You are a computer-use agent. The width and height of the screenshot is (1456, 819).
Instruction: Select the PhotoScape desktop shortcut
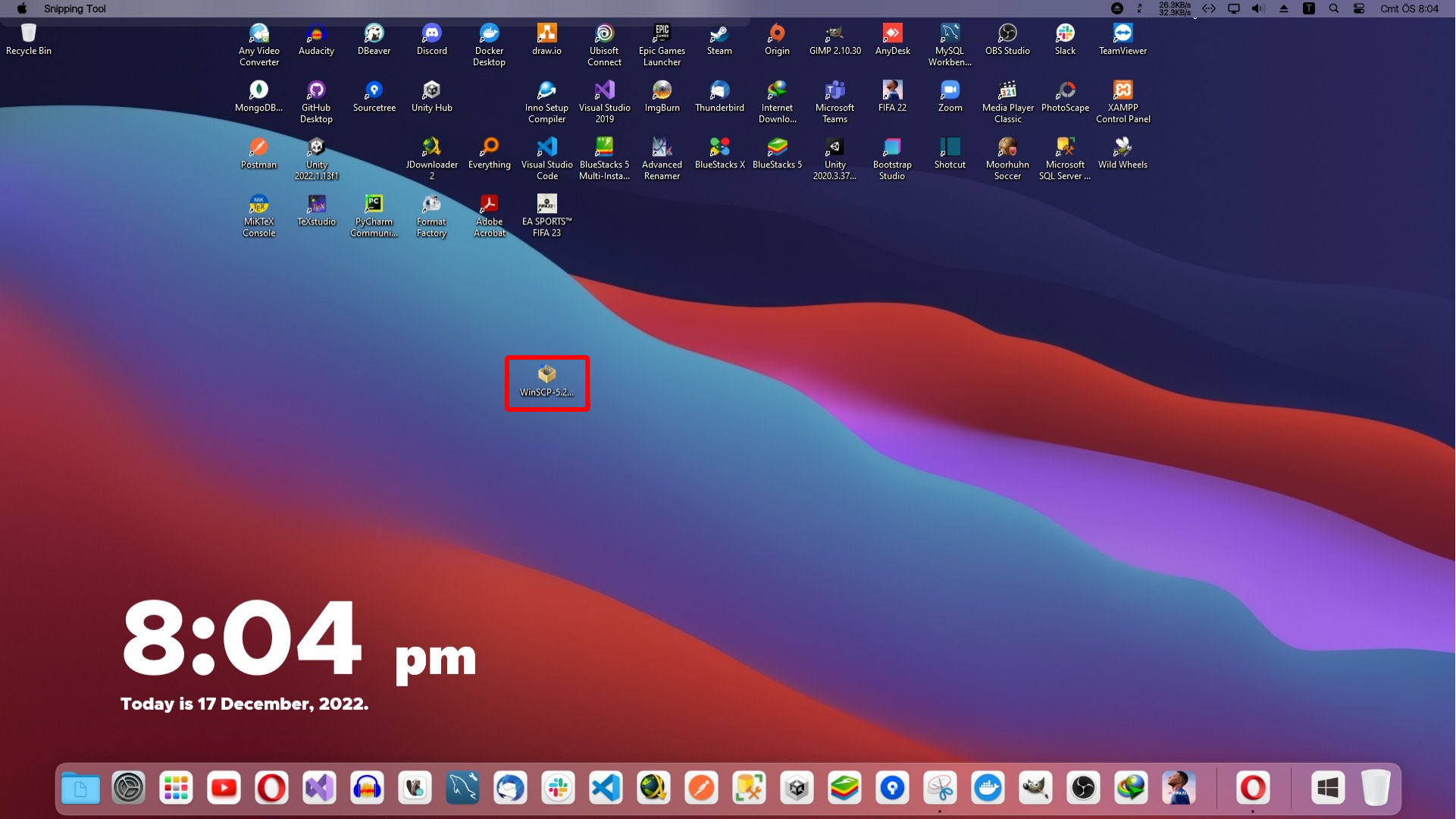click(1066, 96)
